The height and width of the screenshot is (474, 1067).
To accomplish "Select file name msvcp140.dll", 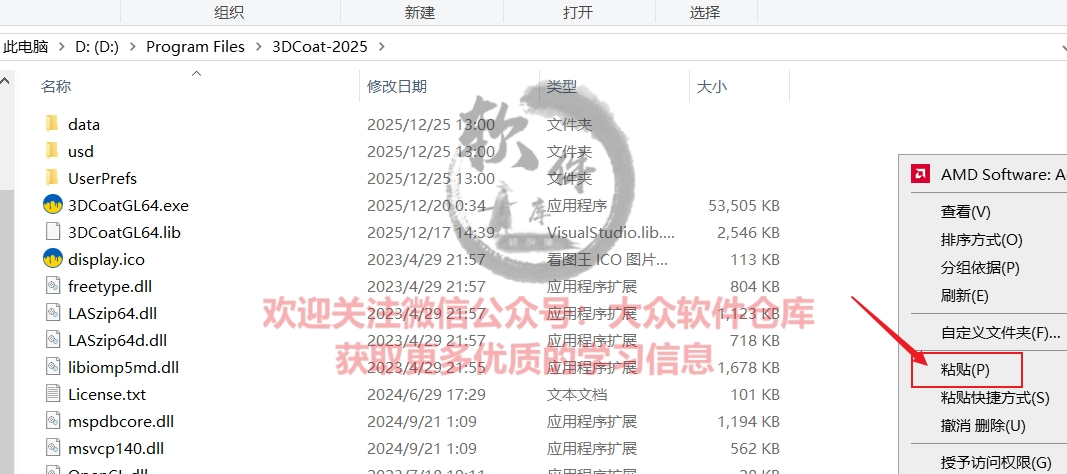I will (116, 449).
